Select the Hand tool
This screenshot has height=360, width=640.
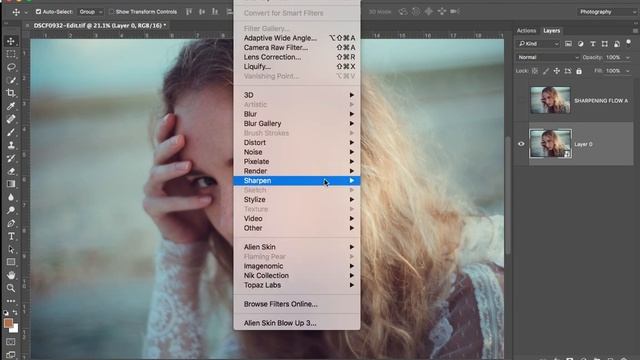click(x=11, y=275)
